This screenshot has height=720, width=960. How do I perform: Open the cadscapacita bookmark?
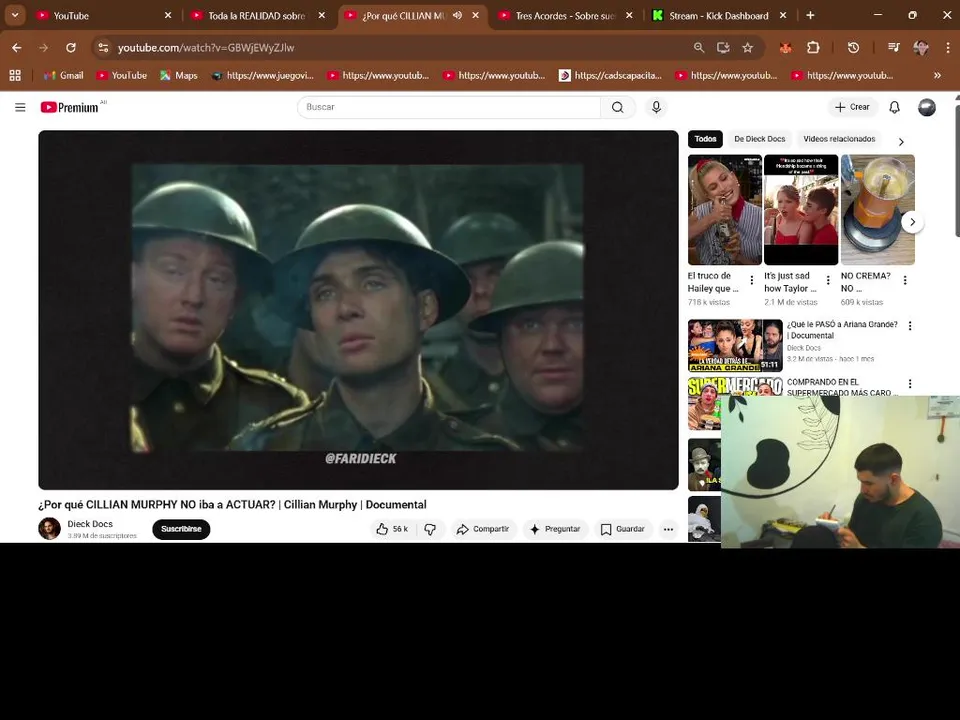(610, 75)
